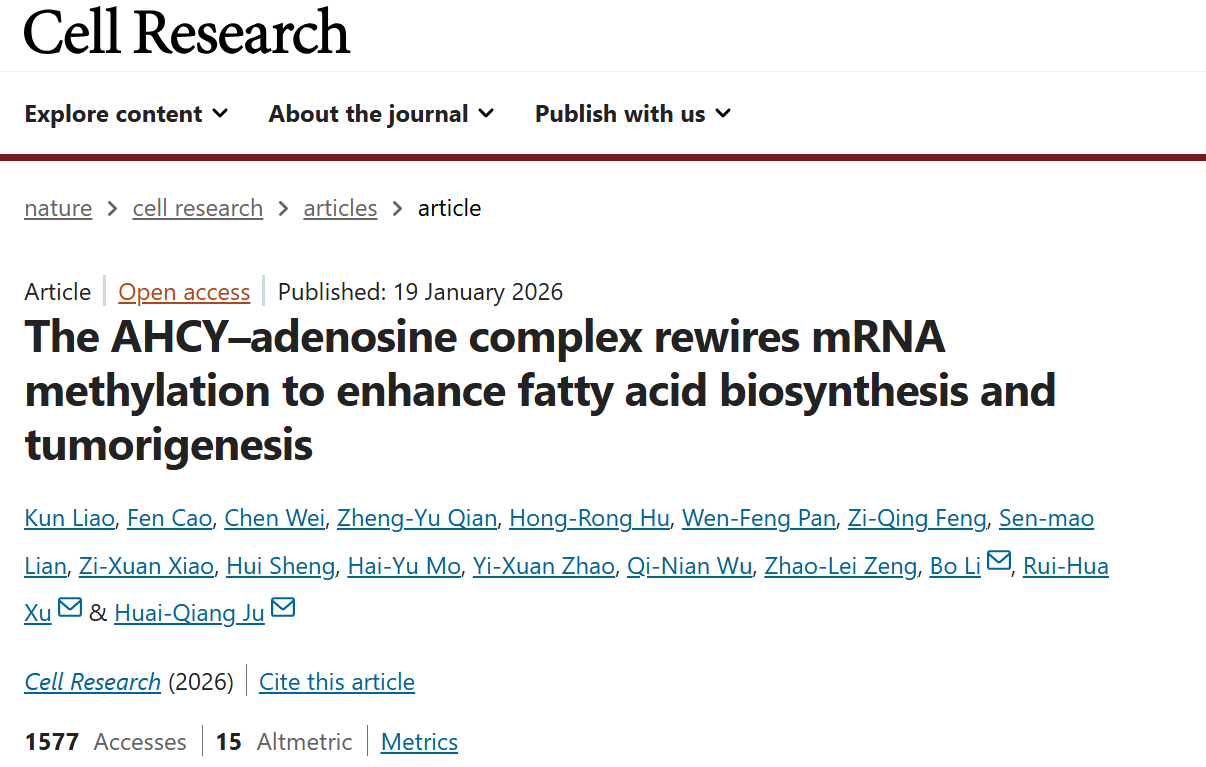The image size is (1206, 767).
Task: Click the envelope icon beside Huai-Qiang Ju
Action: click(283, 608)
